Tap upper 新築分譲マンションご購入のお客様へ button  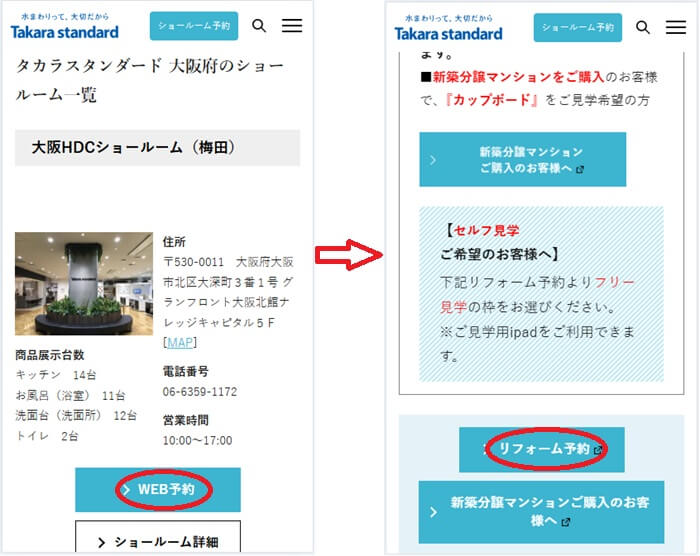tap(523, 159)
